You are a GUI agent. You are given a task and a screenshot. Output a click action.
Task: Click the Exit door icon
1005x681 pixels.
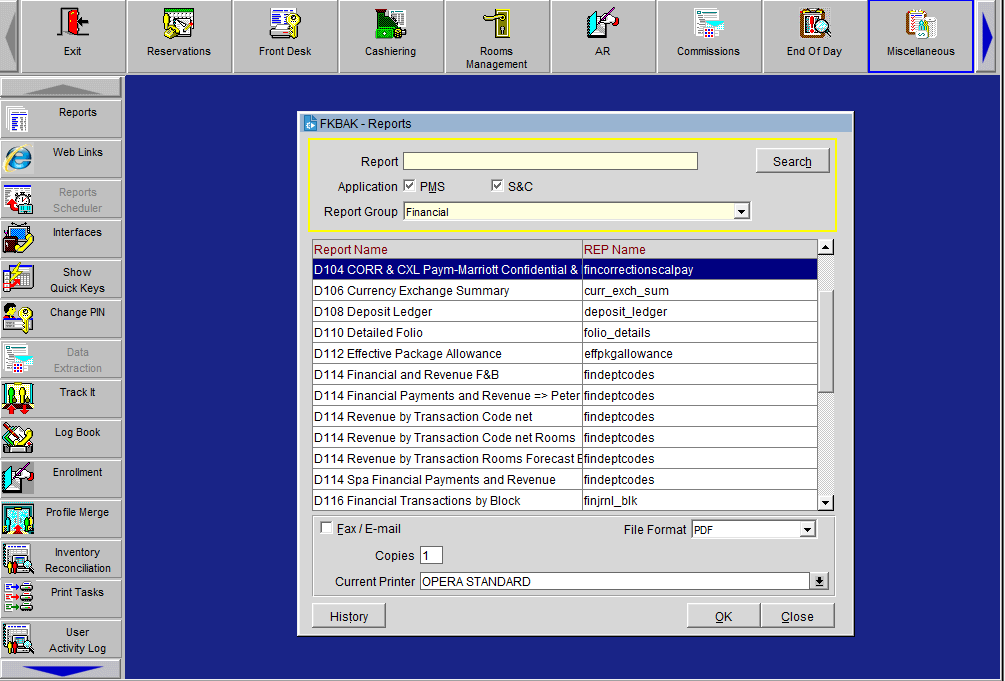click(x=73, y=24)
